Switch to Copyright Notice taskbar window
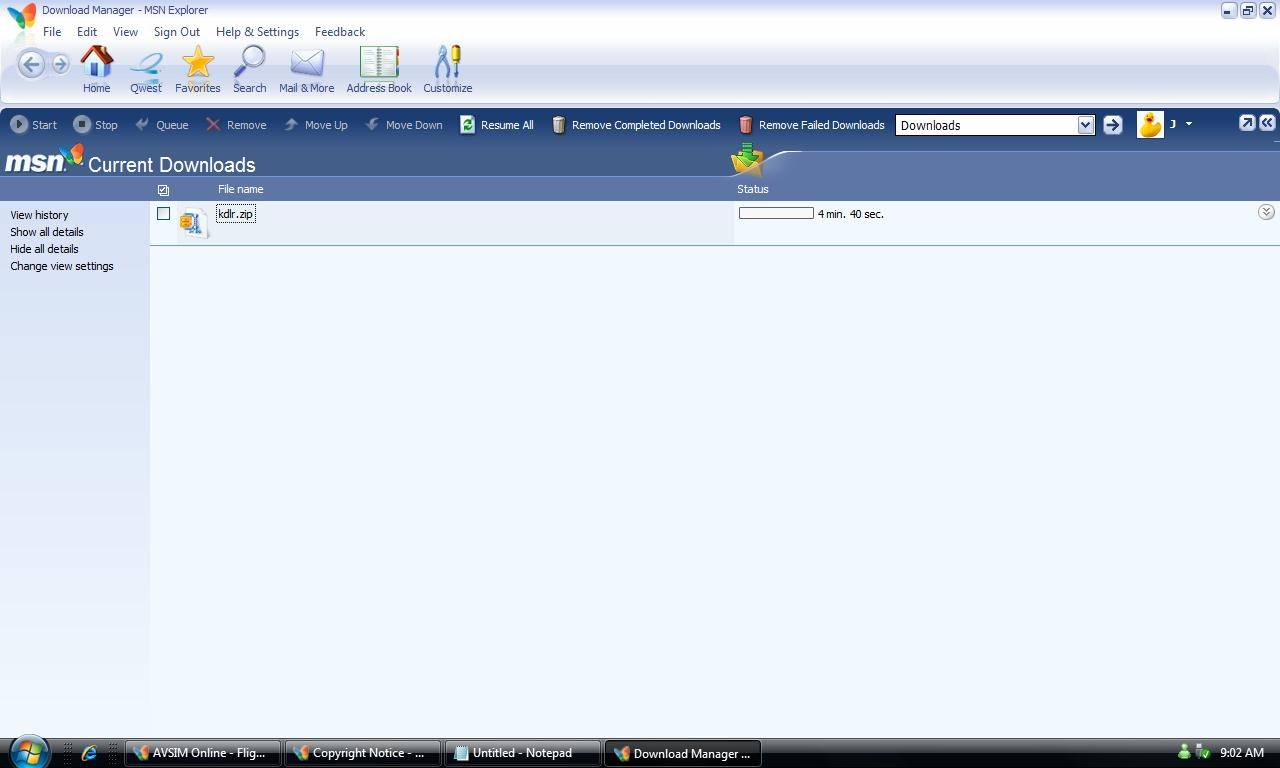The width and height of the screenshot is (1280, 768). pos(363,753)
